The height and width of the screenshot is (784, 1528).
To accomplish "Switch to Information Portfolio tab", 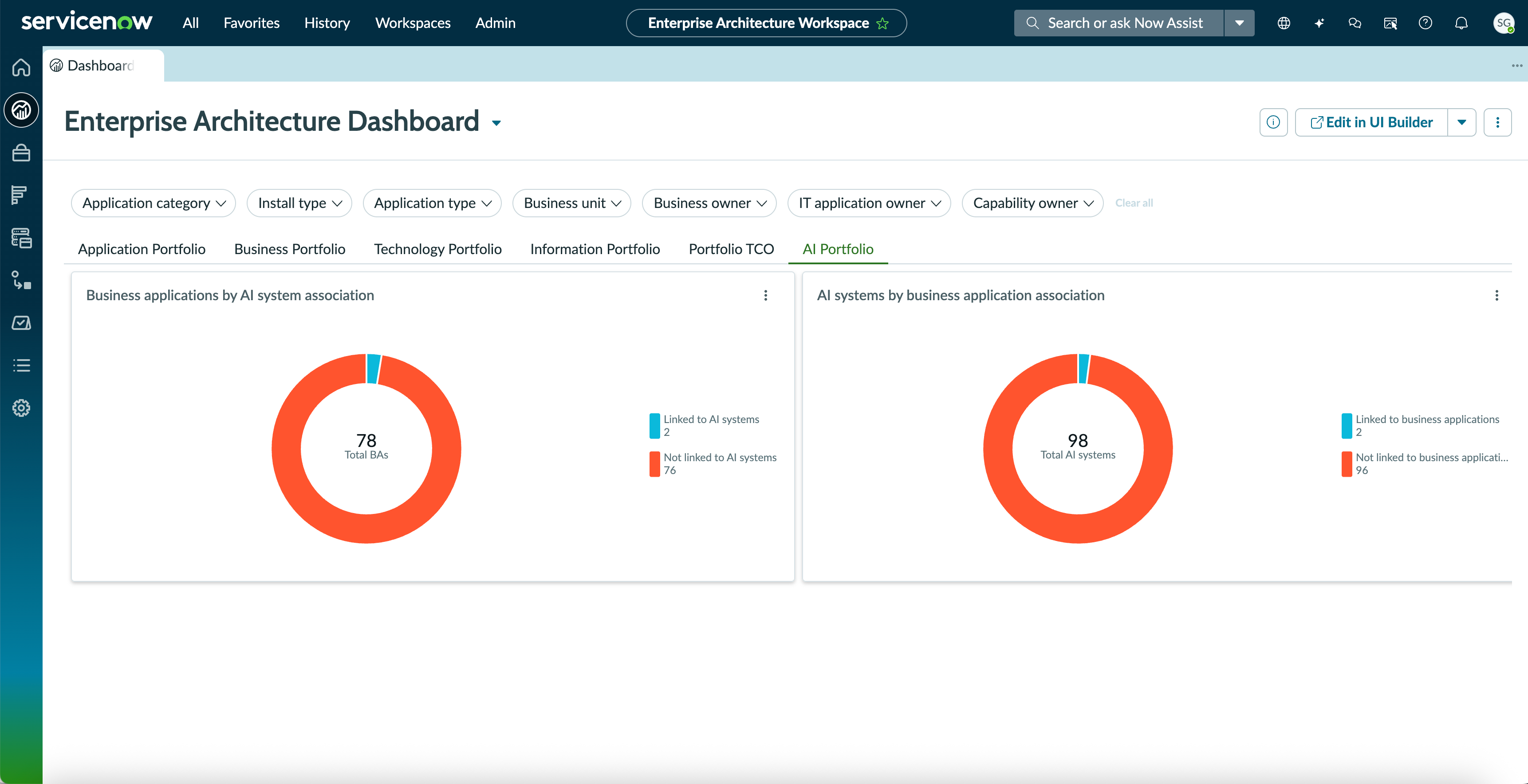I will pos(595,249).
